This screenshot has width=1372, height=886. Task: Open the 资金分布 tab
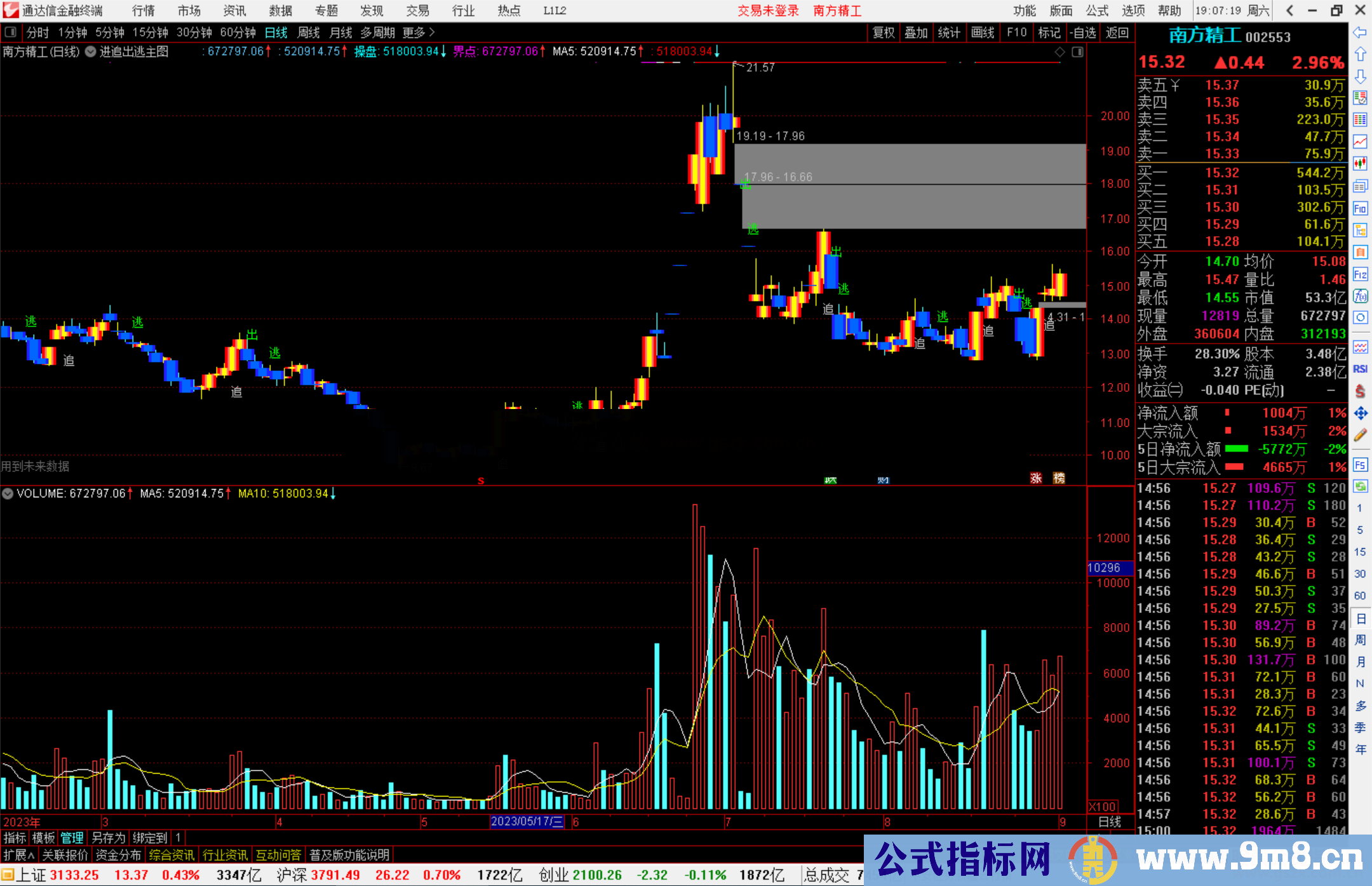[x=118, y=855]
